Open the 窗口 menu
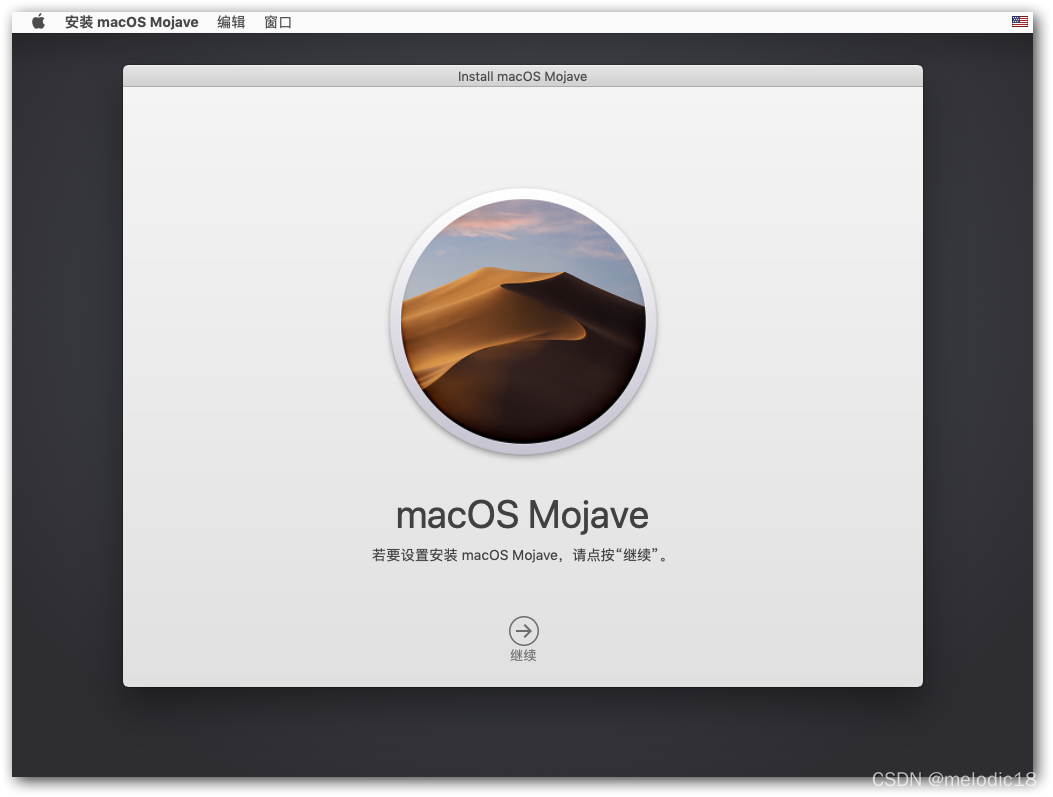 [278, 22]
